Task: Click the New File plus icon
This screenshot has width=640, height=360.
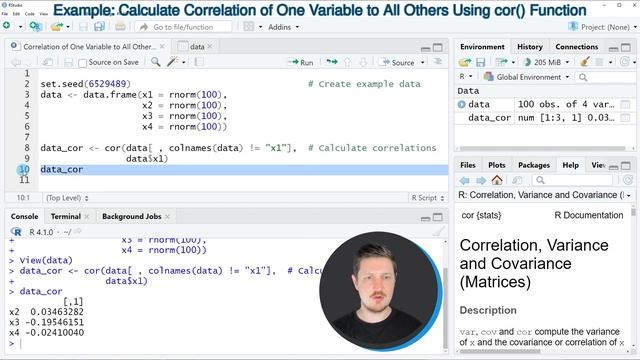Action: [x=7, y=26]
